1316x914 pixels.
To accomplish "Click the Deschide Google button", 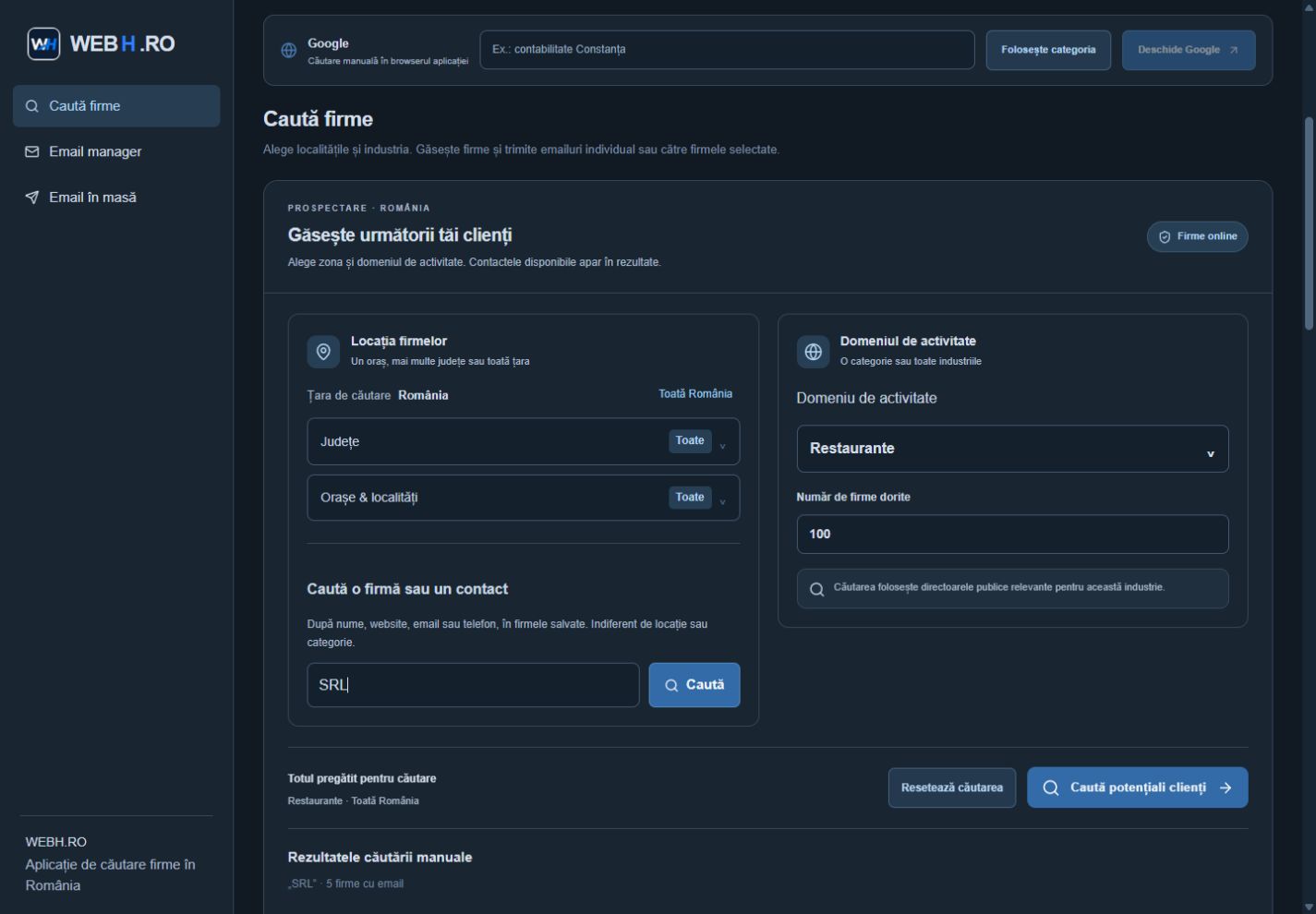I will coord(1189,50).
